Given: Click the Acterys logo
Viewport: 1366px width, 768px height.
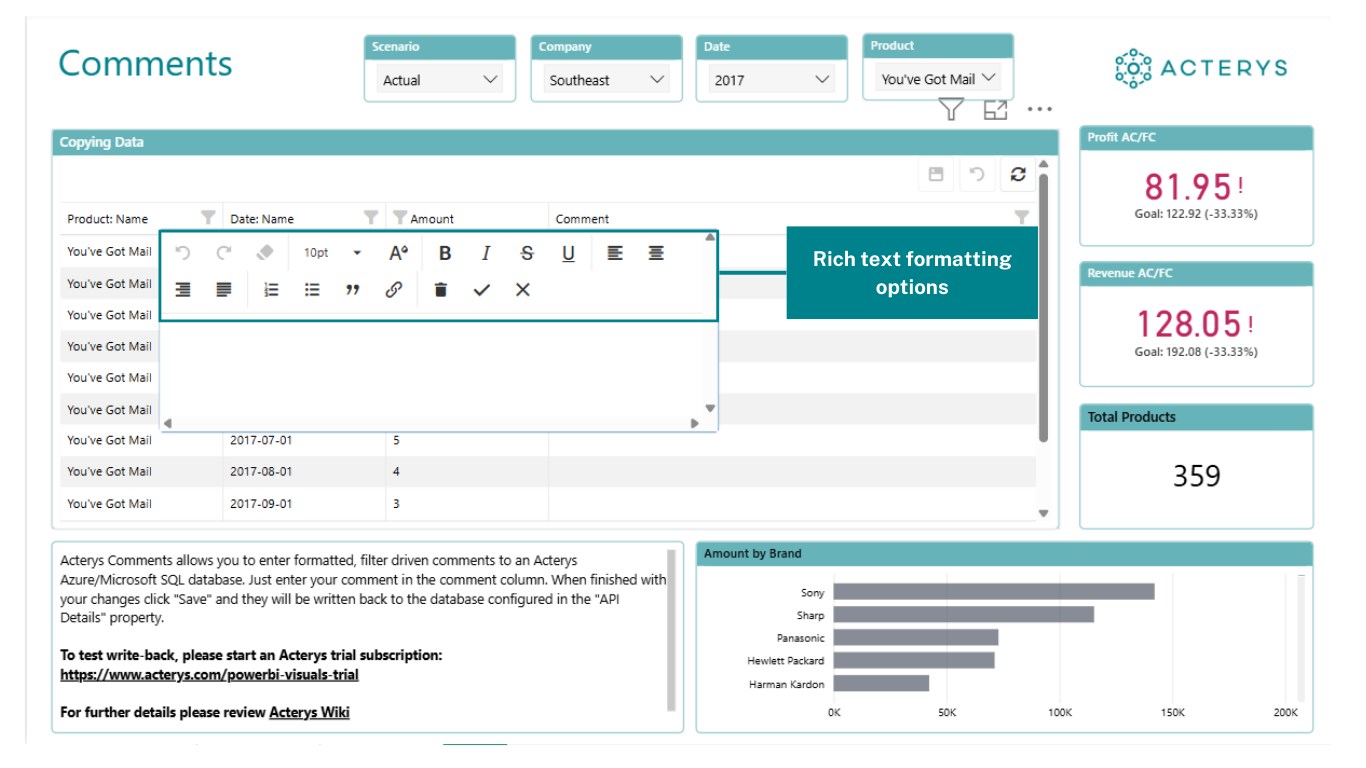Looking at the screenshot, I should click(1201, 68).
